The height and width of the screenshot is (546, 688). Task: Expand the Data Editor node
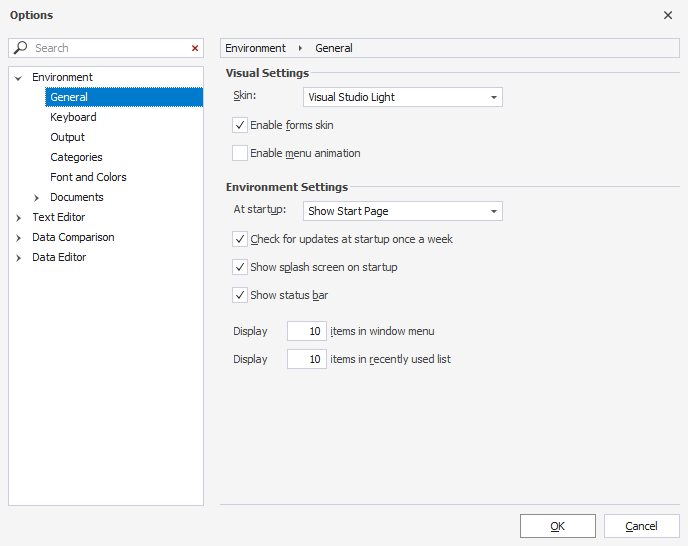[18, 257]
